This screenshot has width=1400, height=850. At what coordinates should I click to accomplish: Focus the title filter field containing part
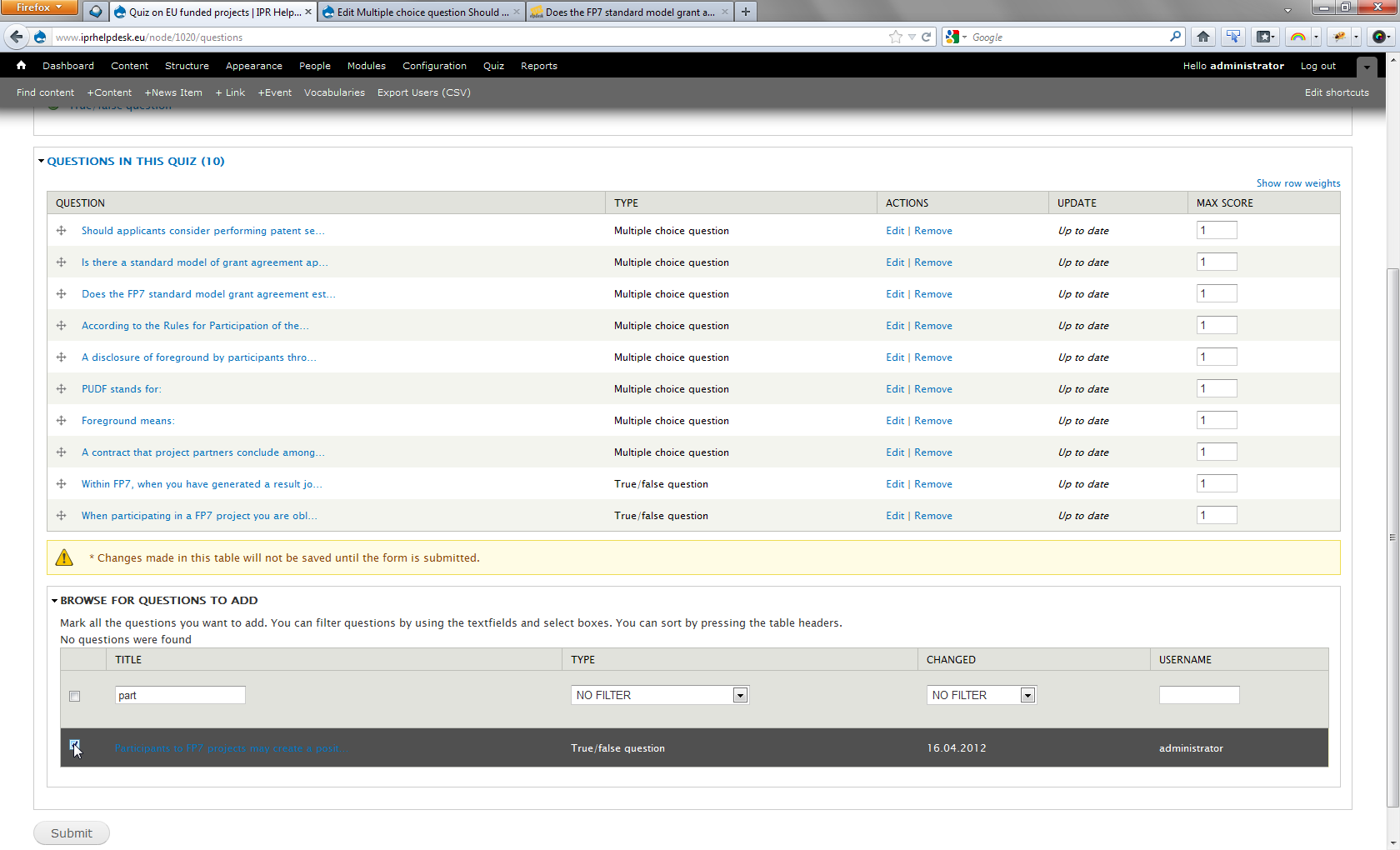coord(180,695)
